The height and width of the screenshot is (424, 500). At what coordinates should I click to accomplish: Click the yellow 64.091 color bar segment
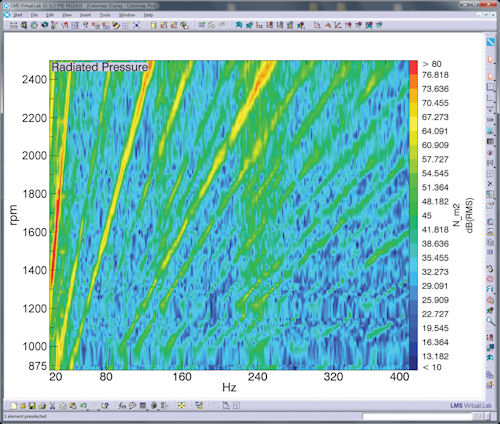[x=413, y=124]
